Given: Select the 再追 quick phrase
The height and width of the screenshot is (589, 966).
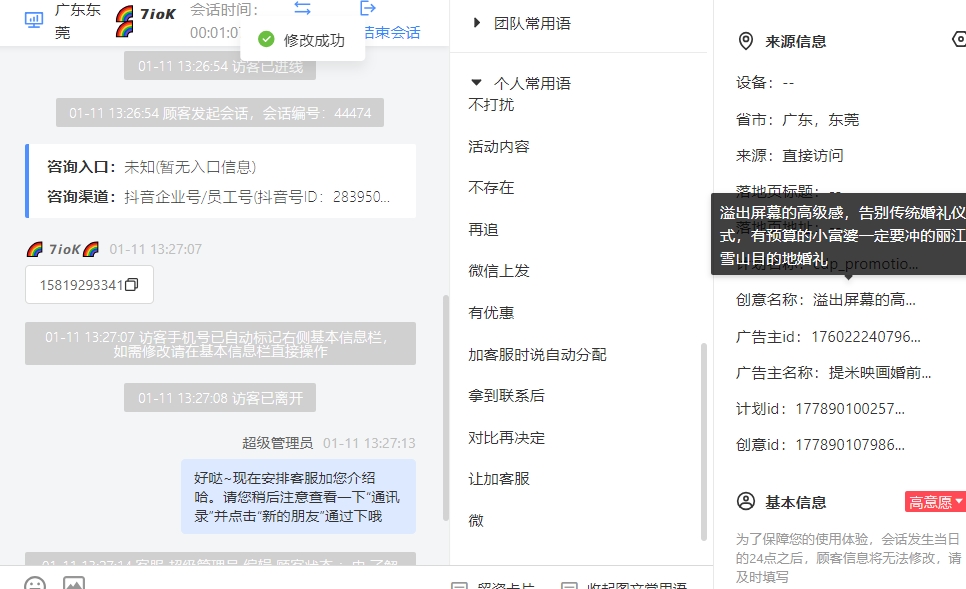Looking at the screenshot, I should click(x=483, y=230).
